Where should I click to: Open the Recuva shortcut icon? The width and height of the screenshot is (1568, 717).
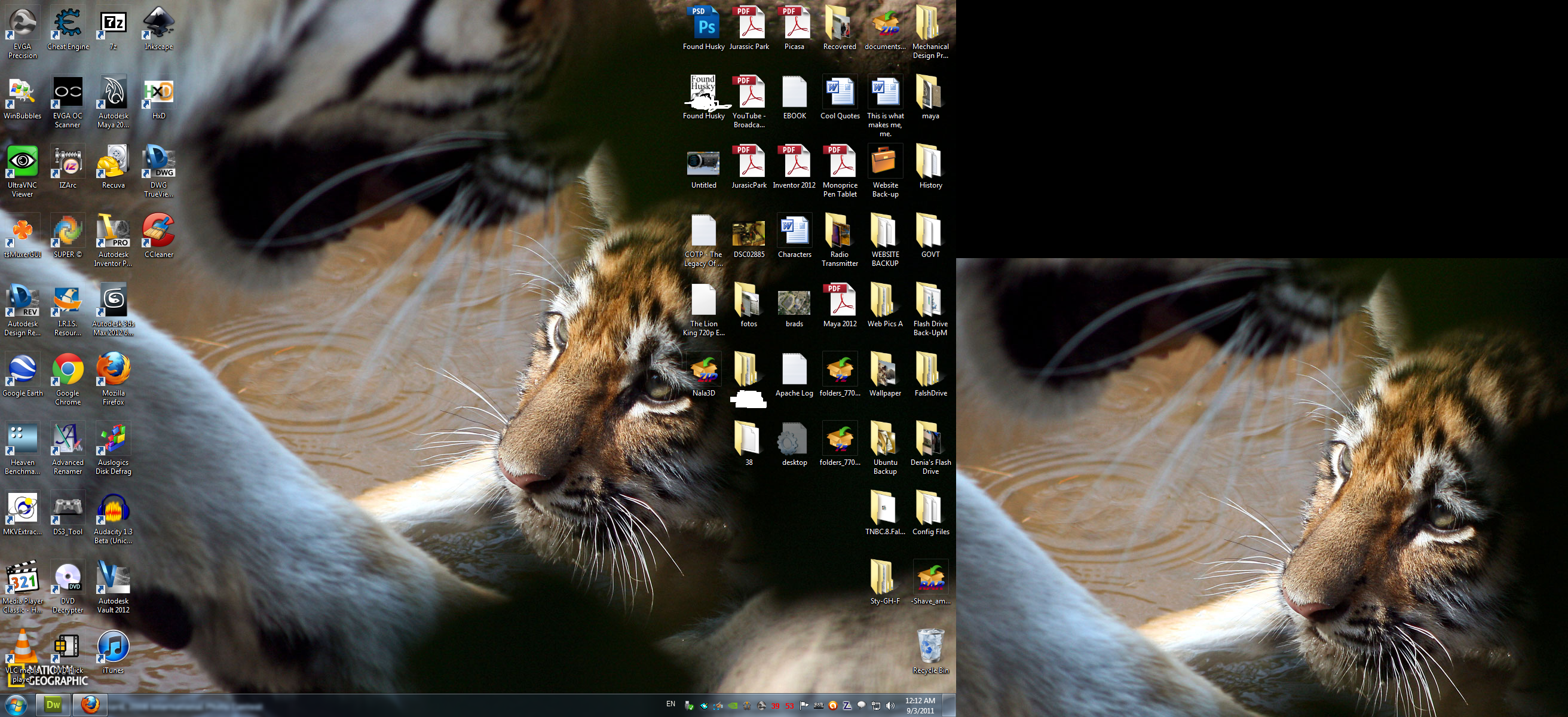pyautogui.click(x=113, y=164)
